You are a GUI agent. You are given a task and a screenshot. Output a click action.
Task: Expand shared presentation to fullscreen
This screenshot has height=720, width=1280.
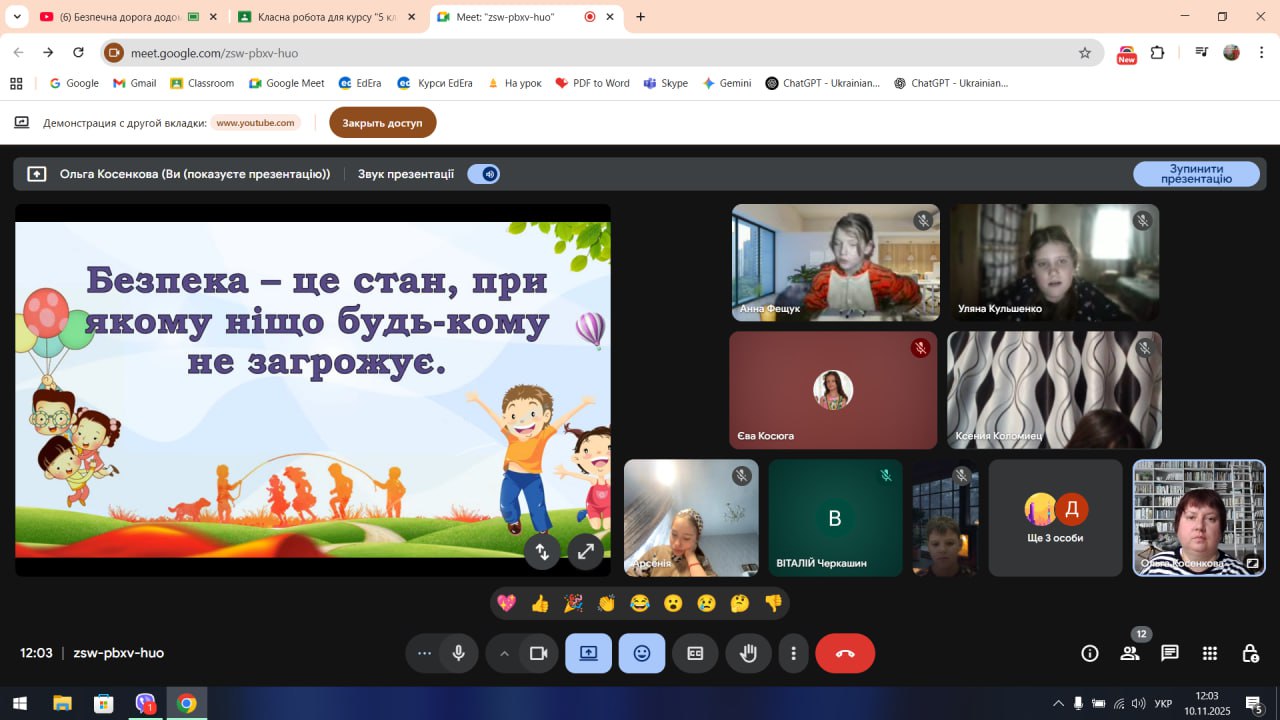(x=586, y=550)
